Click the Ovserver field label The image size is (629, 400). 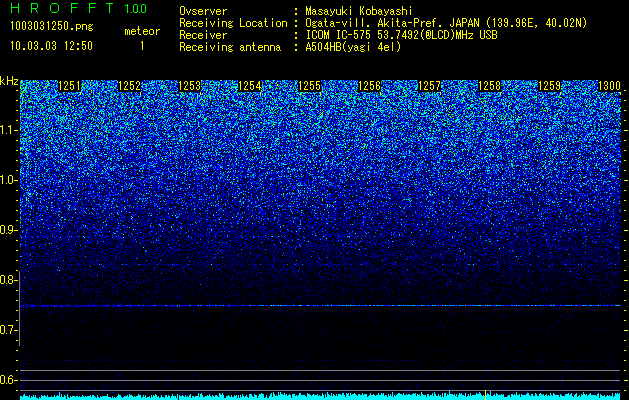(x=203, y=11)
